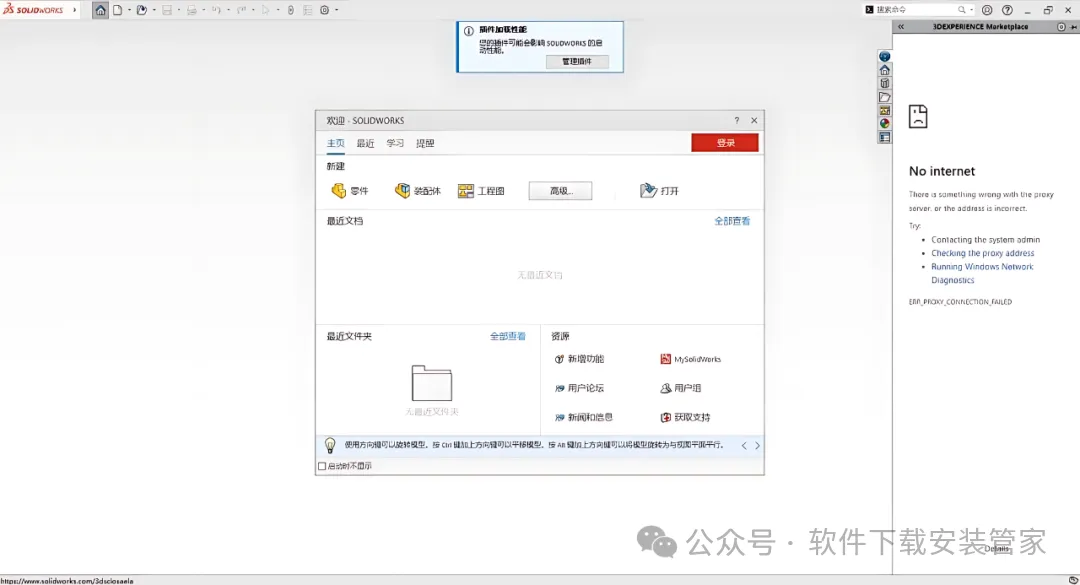Open the 新增功能 resource link
The width and height of the screenshot is (1080, 585).
point(579,359)
